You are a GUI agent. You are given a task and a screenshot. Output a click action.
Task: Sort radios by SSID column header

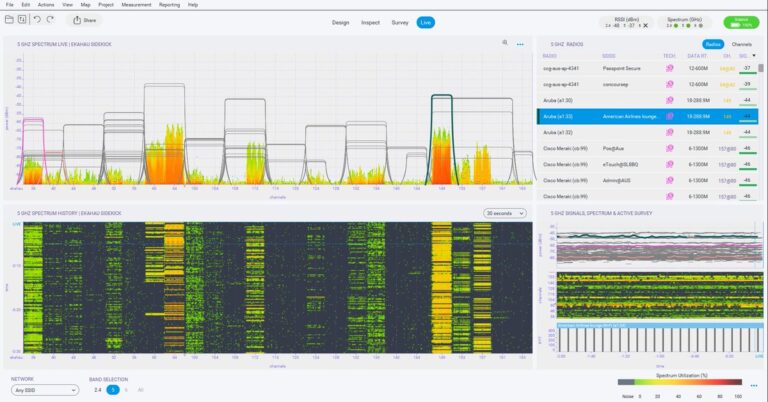[608, 56]
